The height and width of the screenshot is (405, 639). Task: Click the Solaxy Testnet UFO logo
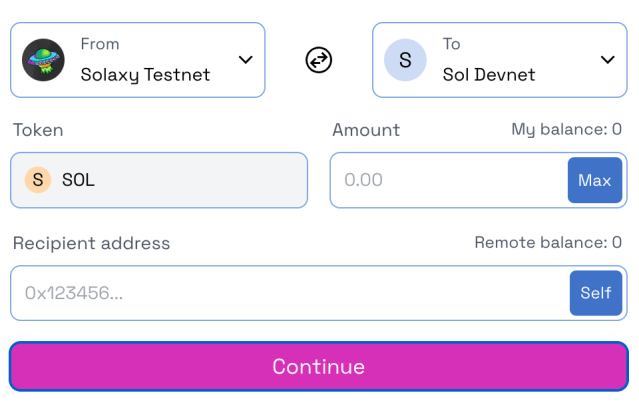pyautogui.click(x=43, y=60)
